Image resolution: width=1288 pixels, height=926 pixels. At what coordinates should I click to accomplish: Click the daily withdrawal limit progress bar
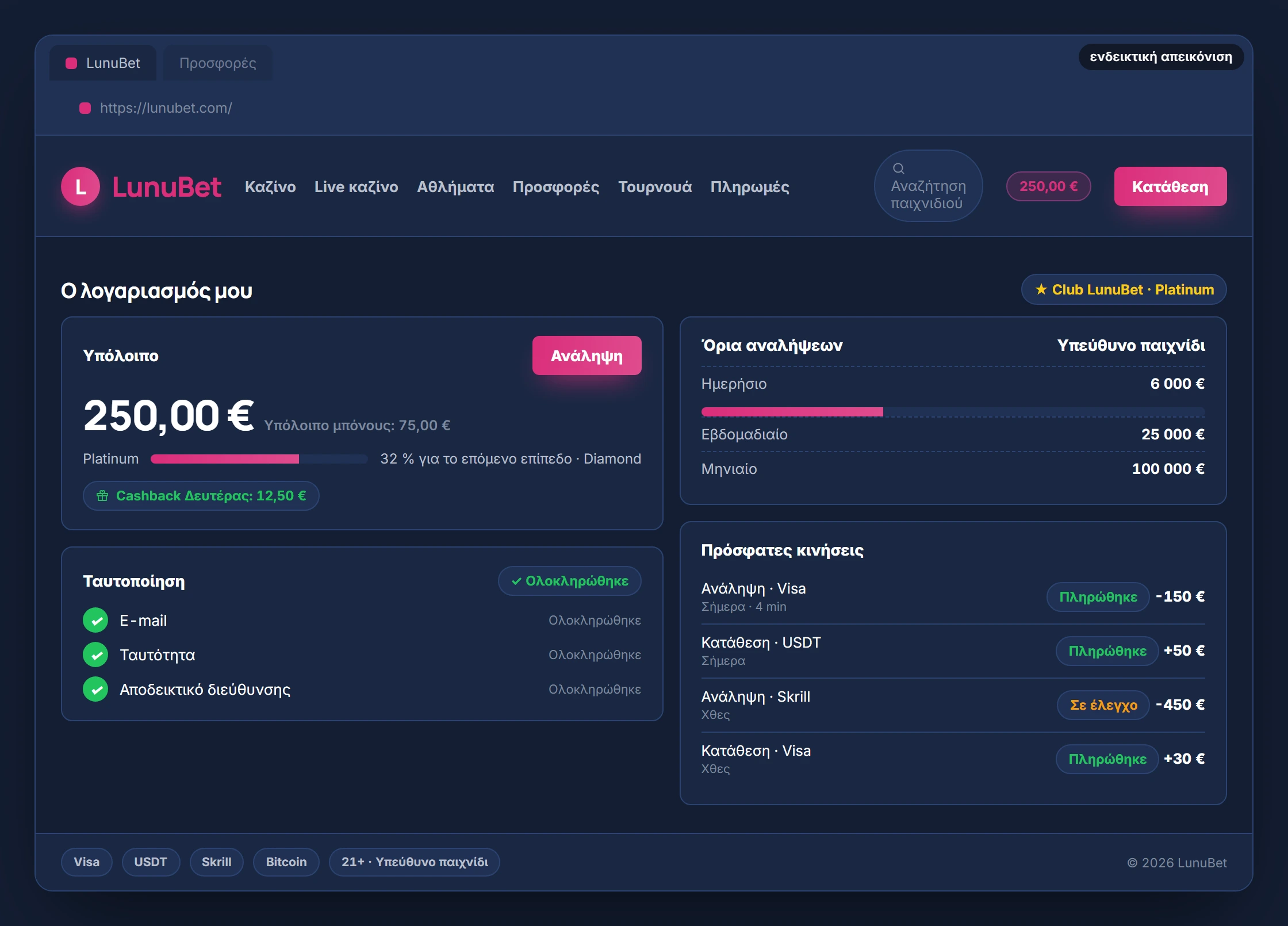[x=953, y=412]
